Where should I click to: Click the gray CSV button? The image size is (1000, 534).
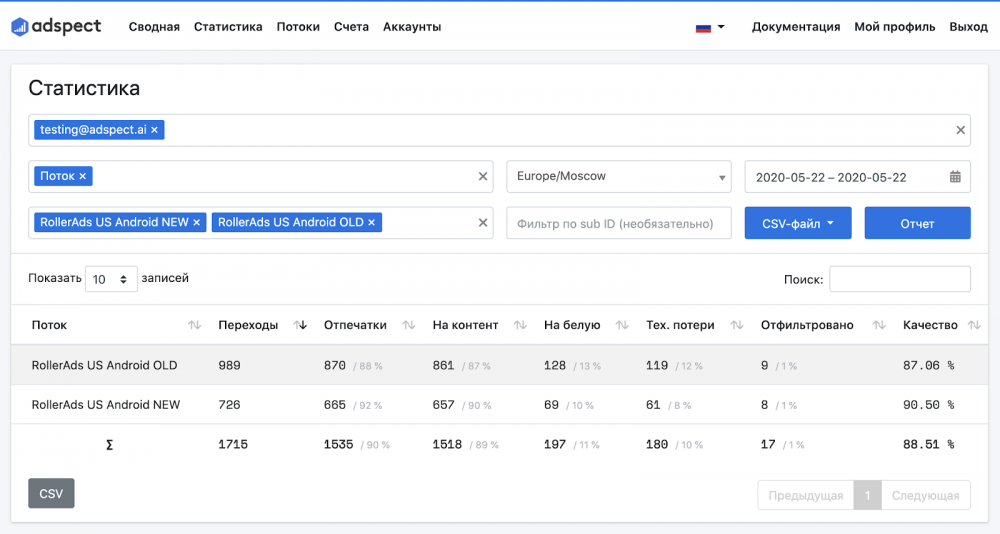(x=51, y=493)
